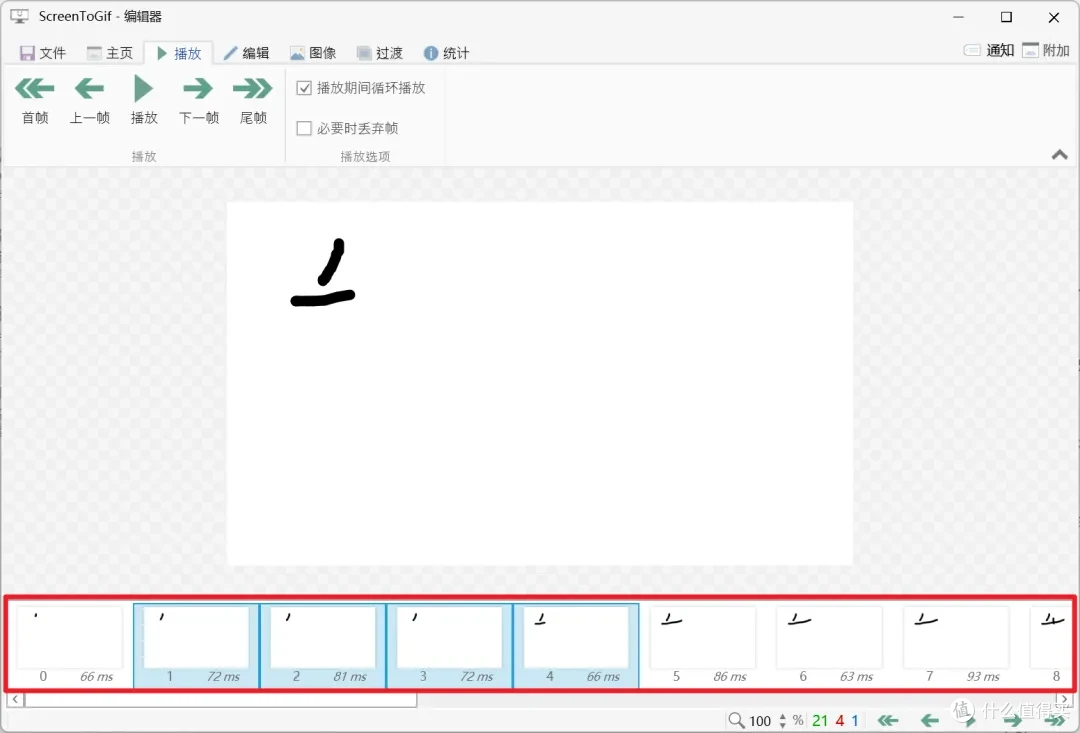Click the zoom magnifier icon in status bar
Viewport: 1080px width, 733px height.
(736, 721)
